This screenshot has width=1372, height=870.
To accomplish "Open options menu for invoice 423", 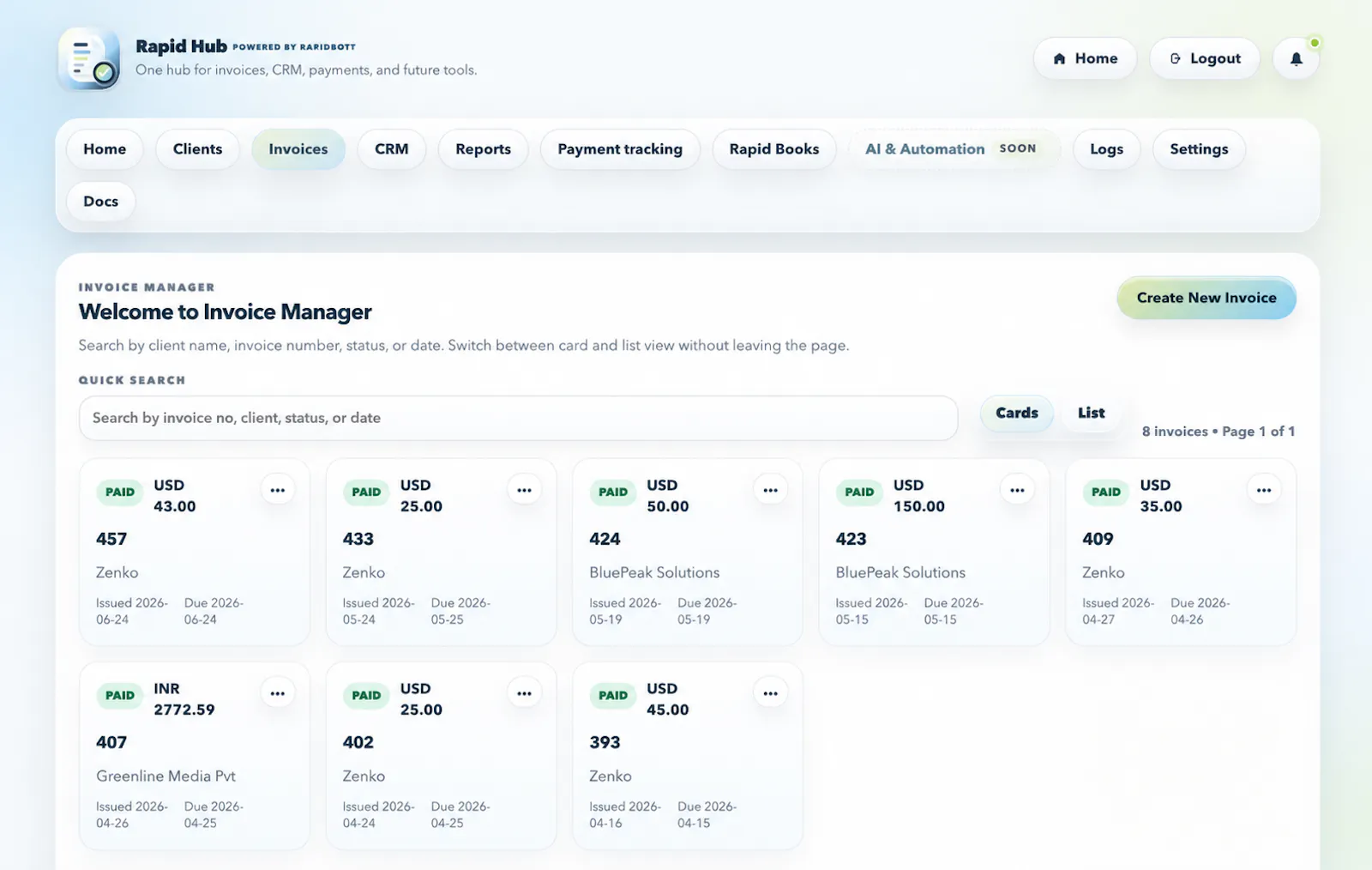I will click(x=1017, y=491).
